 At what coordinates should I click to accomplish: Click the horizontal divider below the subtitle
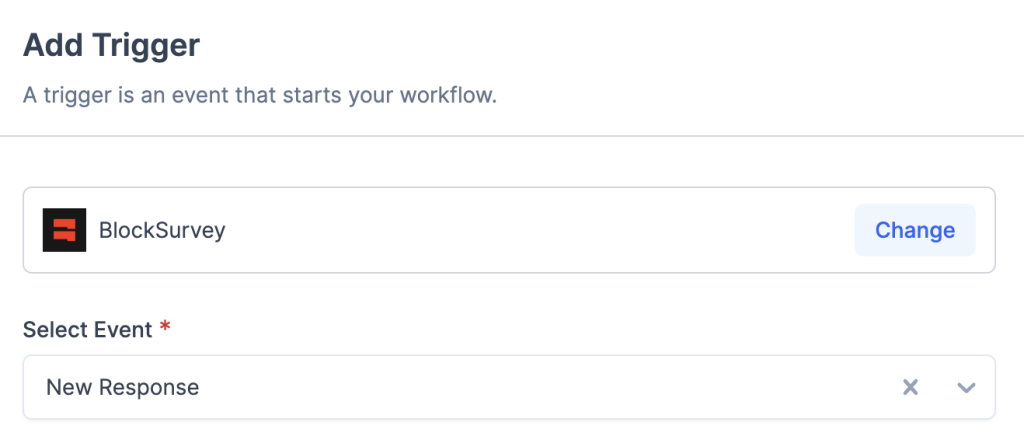(x=512, y=135)
